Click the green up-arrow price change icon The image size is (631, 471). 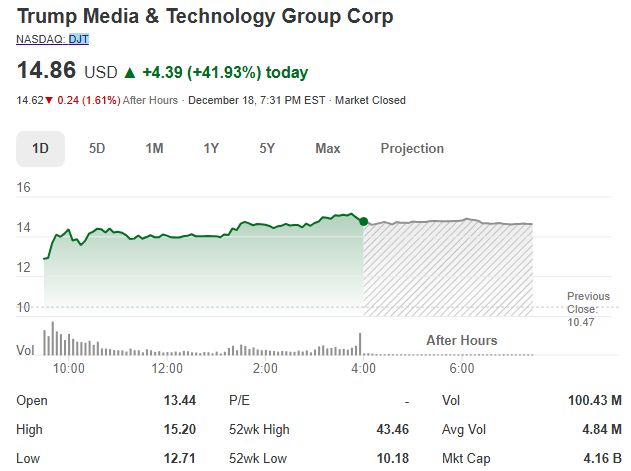[129, 73]
